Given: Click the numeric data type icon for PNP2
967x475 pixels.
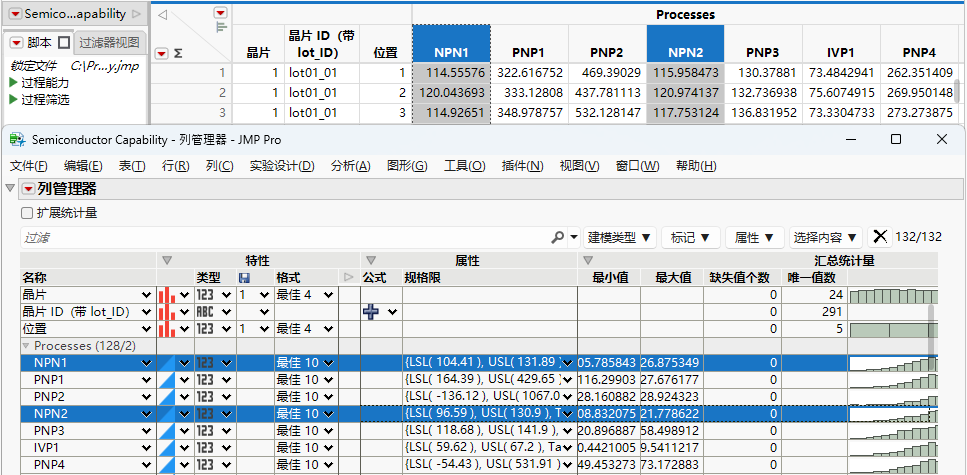Looking at the screenshot, I should (205, 397).
